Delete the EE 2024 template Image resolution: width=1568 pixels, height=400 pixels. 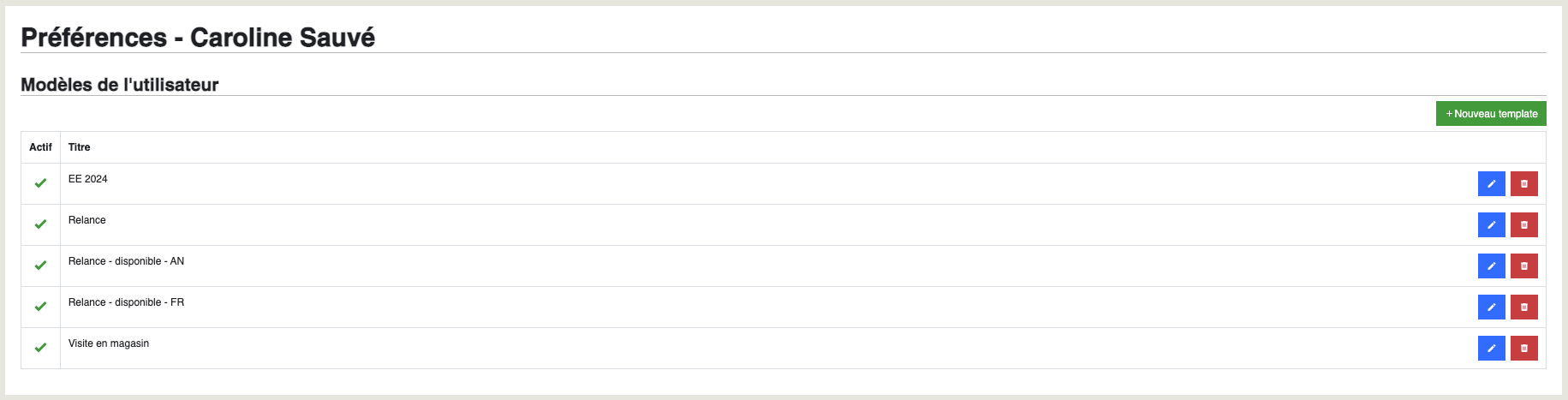tap(1523, 184)
